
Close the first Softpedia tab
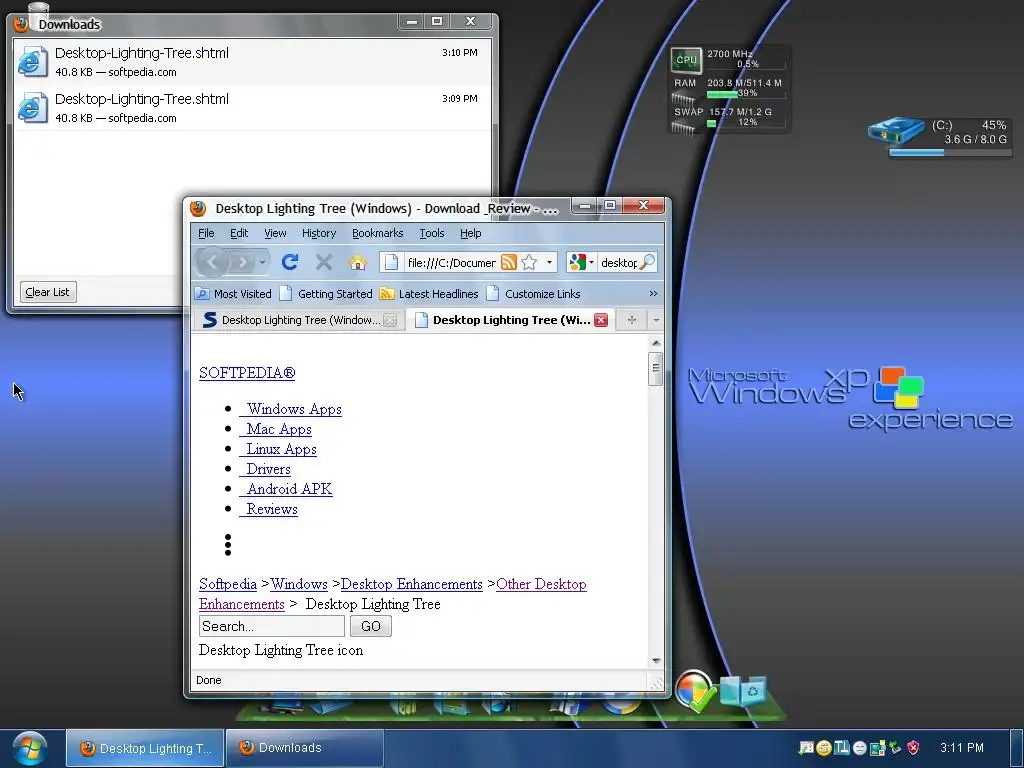390,320
